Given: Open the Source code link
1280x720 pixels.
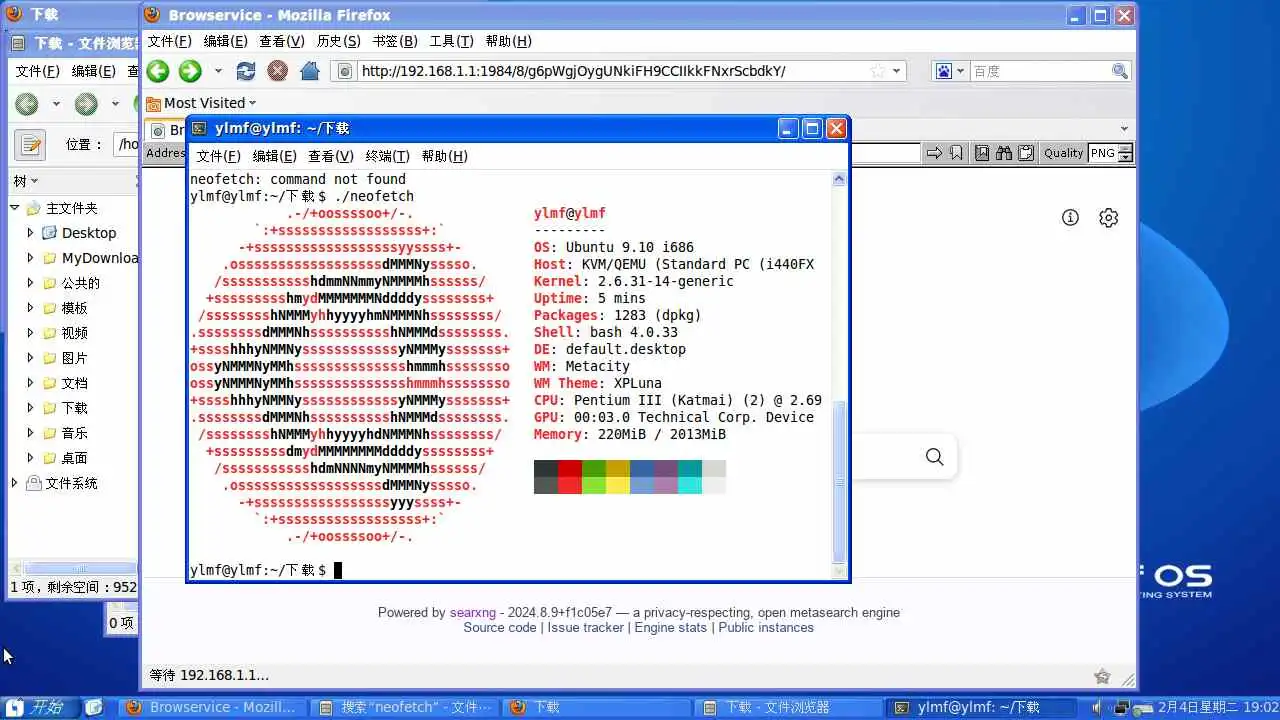Looking at the screenshot, I should tap(500, 627).
